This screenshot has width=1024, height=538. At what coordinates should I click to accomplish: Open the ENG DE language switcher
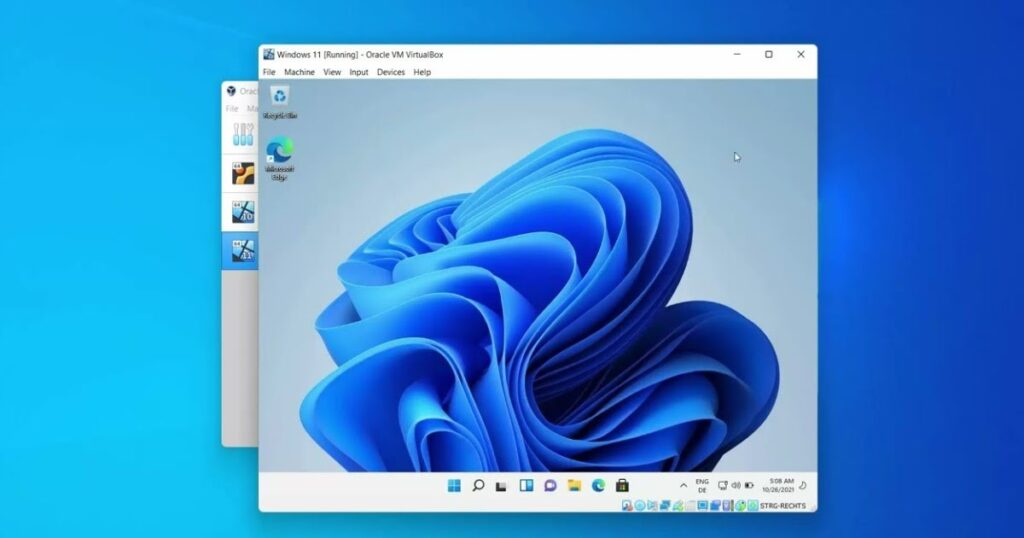tap(702, 485)
